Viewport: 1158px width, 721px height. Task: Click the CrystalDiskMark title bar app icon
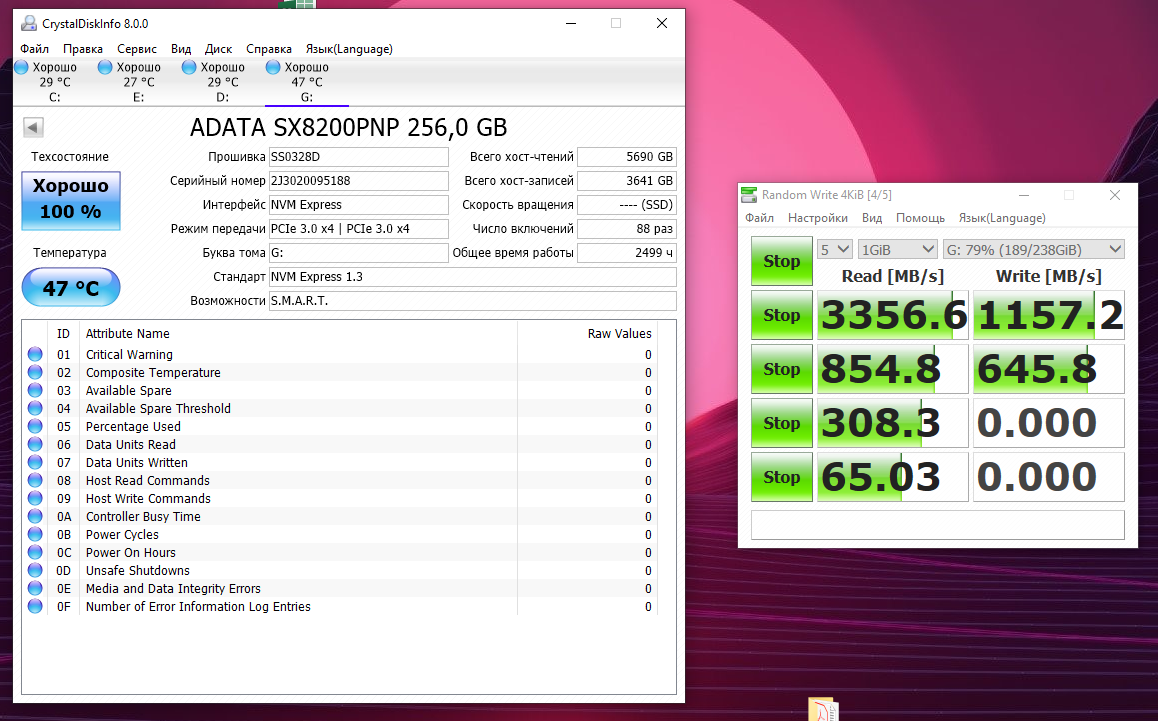coord(749,195)
